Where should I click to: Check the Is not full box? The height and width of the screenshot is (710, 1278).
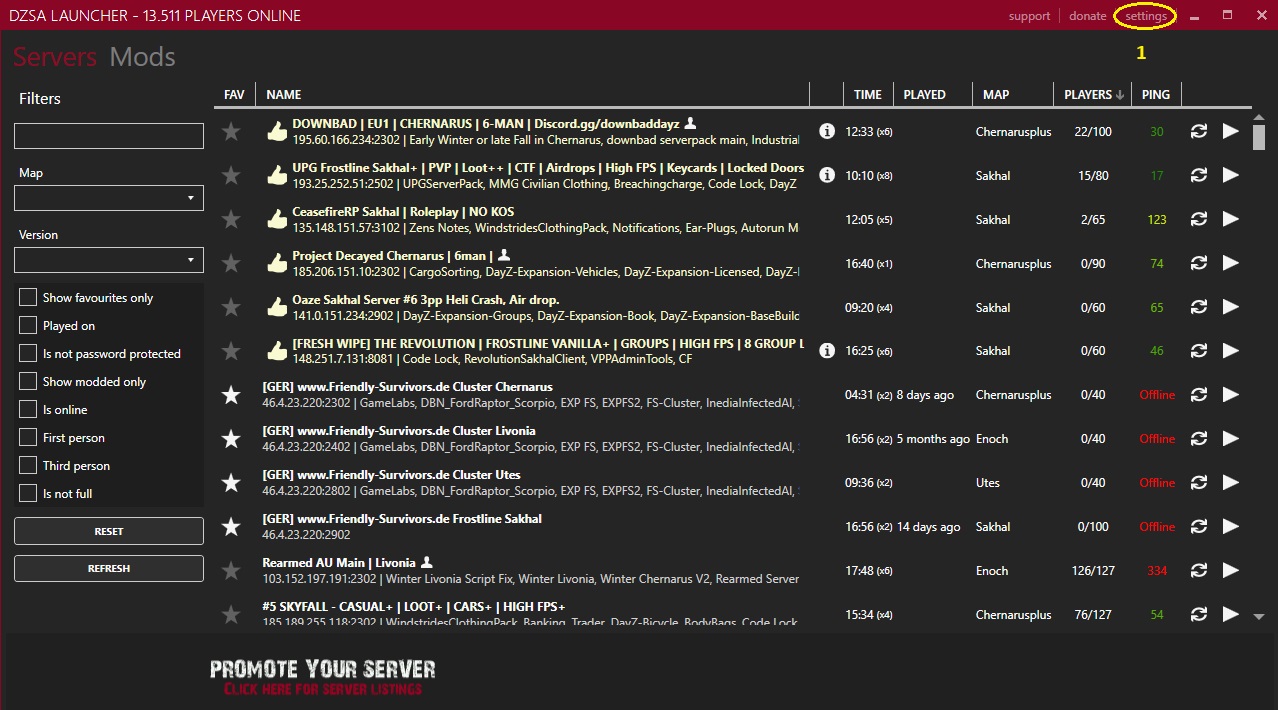tap(28, 493)
